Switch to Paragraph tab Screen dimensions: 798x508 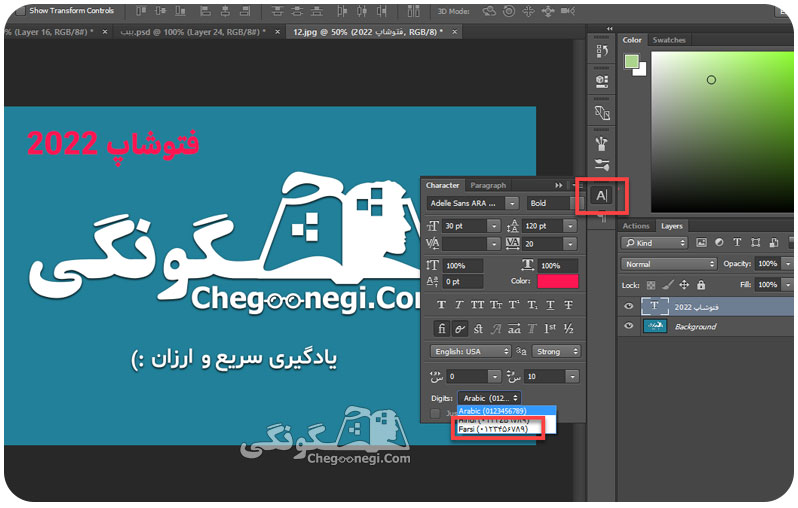click(488, 185)
